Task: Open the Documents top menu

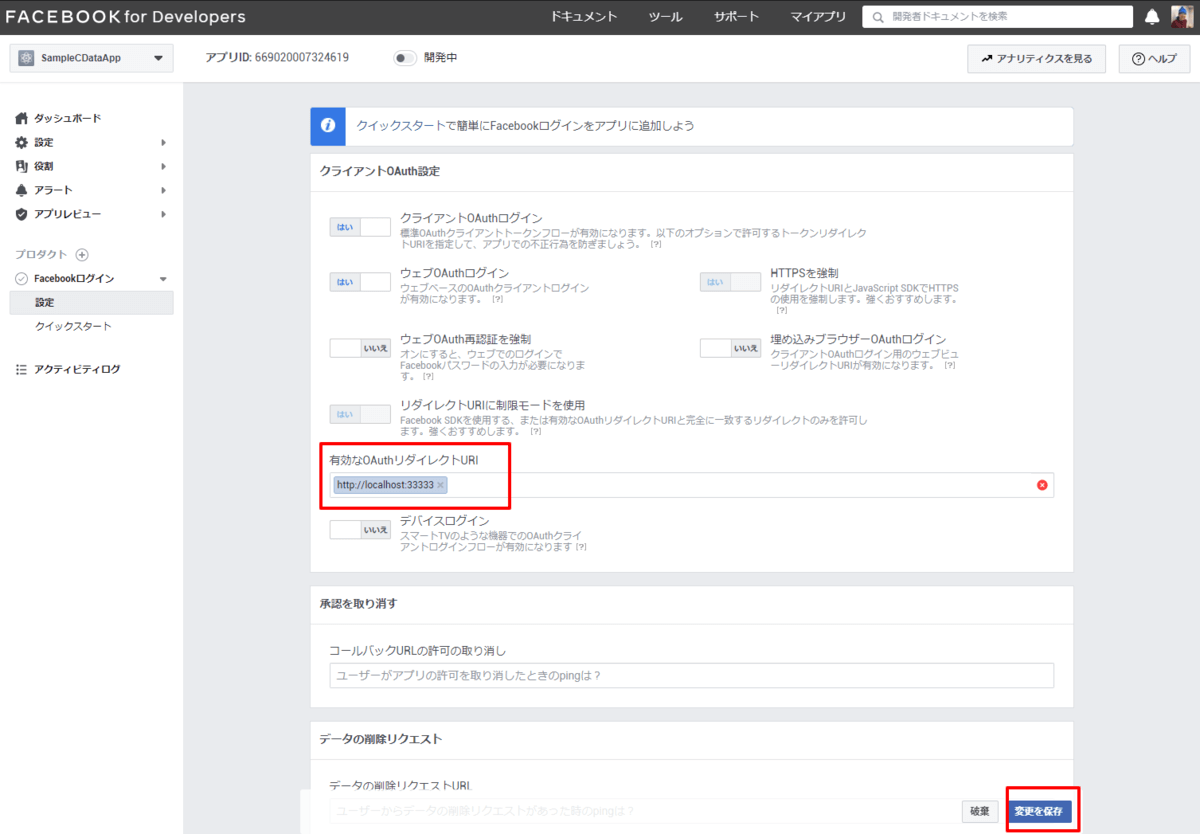Action: tap(584, 17)
